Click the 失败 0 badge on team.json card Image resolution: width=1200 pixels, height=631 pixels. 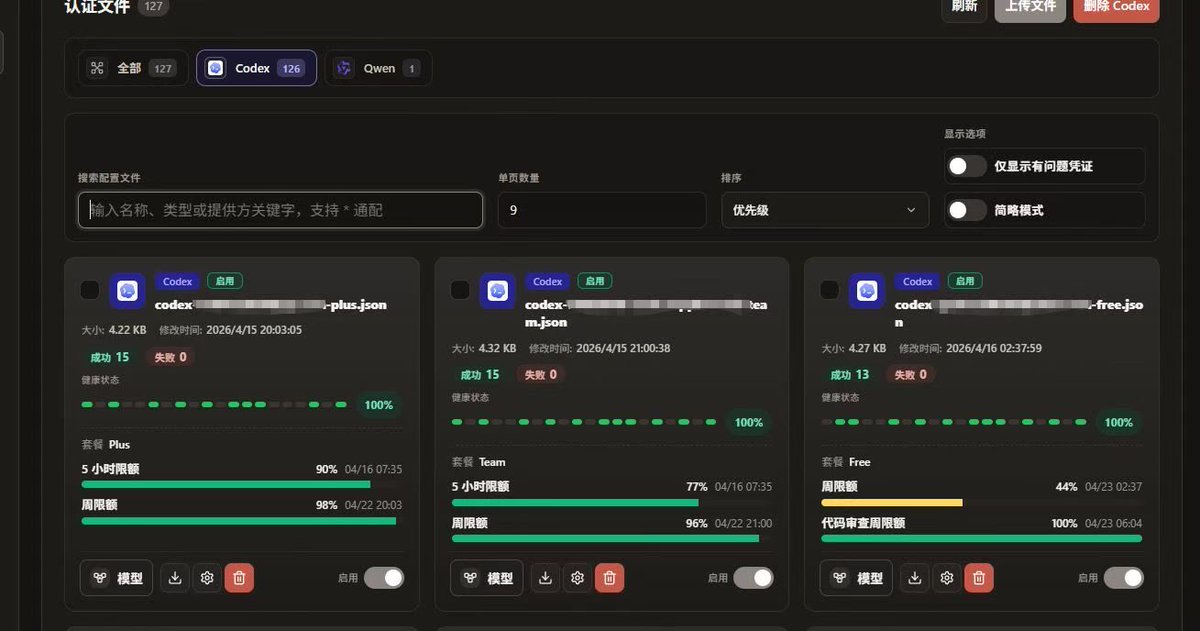540,375
